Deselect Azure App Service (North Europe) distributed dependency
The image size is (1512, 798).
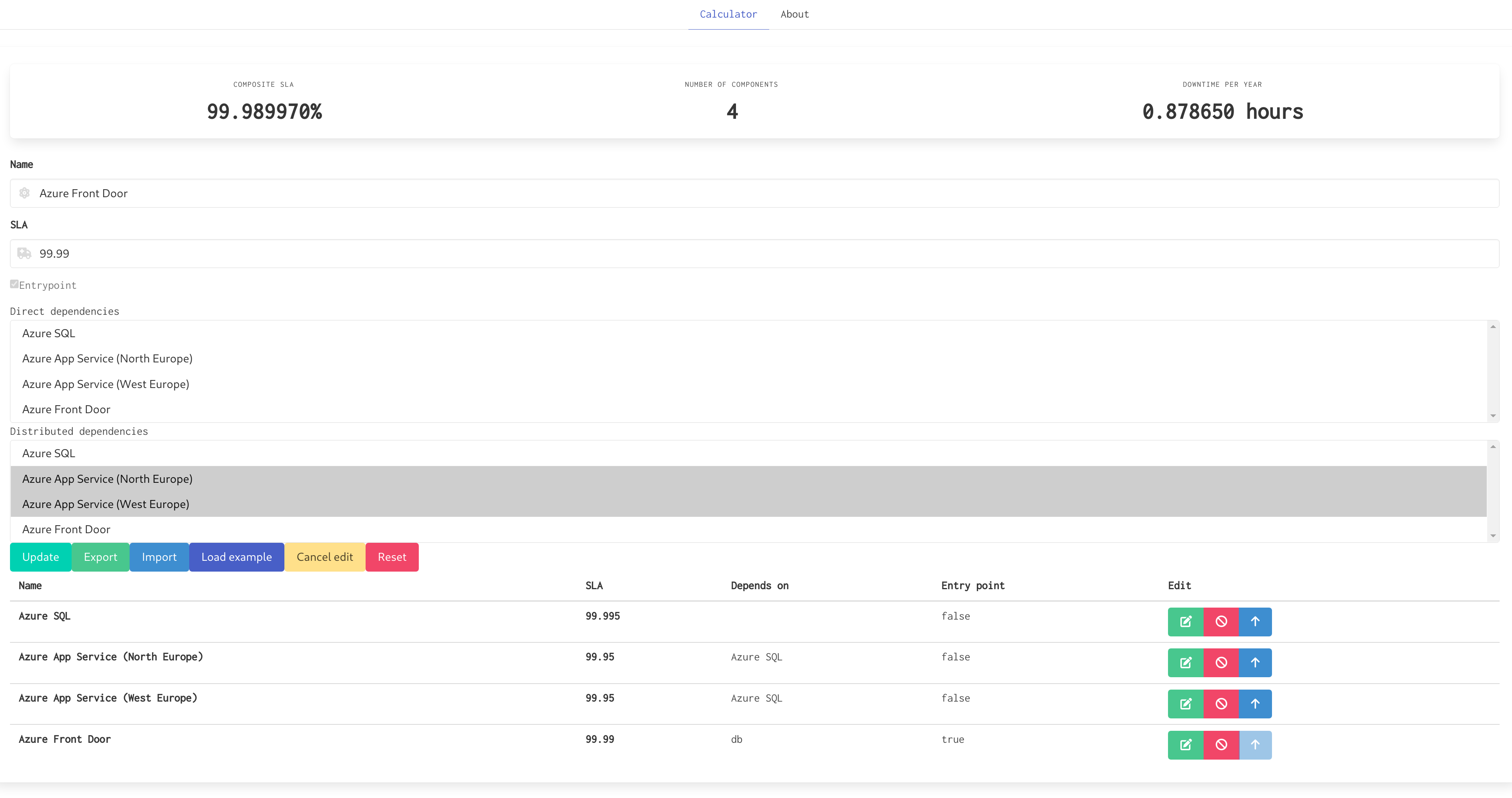point(108,479)
